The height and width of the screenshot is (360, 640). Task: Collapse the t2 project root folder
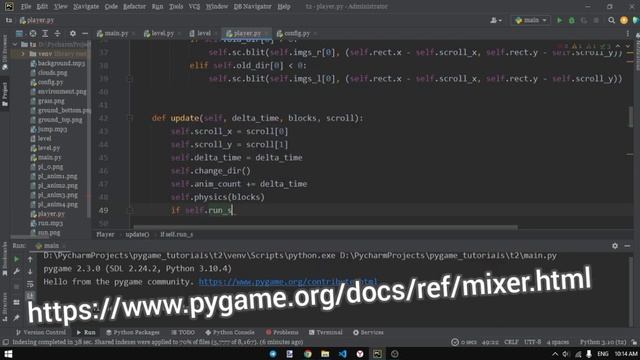tap(15, 44)
